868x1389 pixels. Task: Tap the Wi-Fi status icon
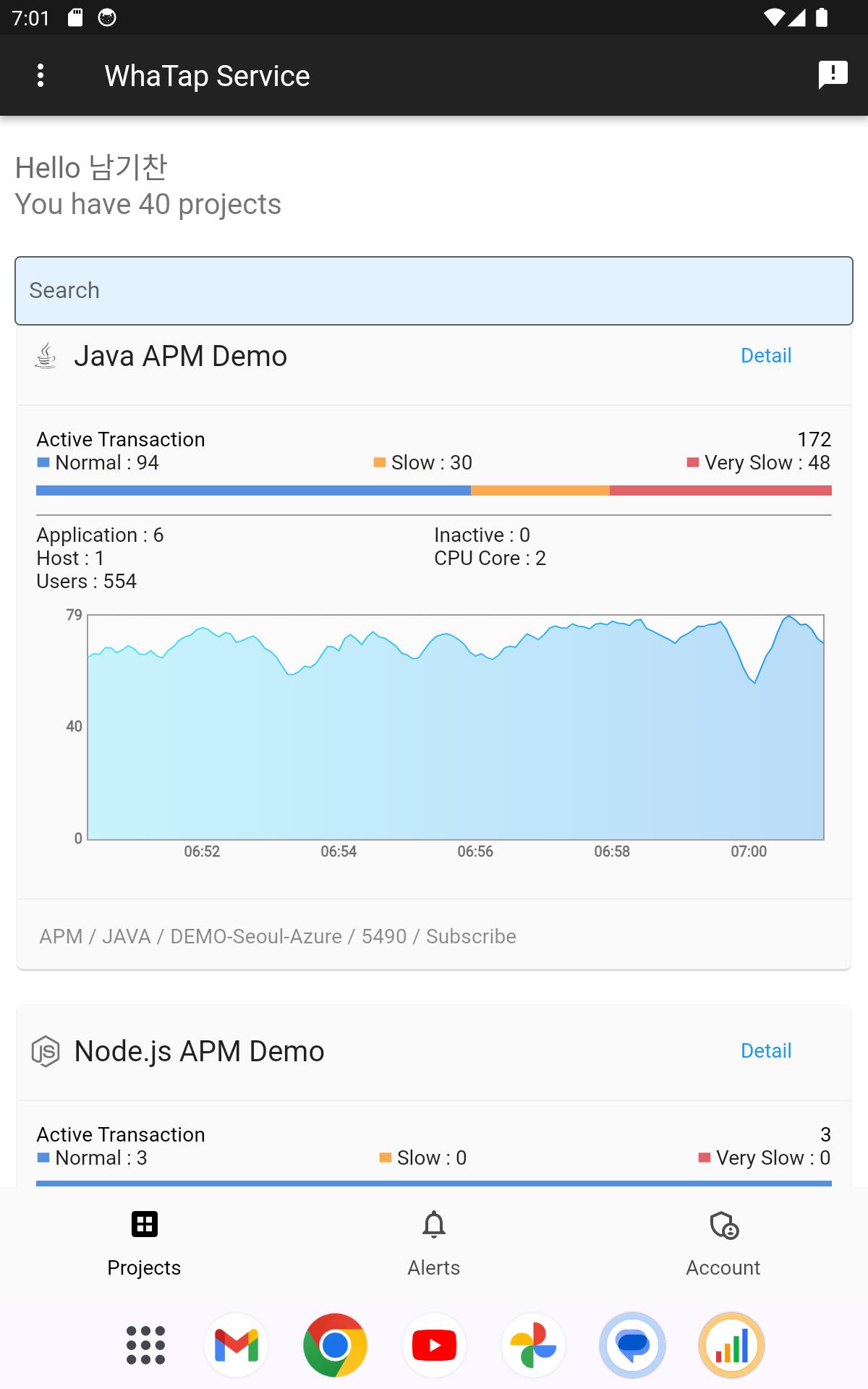click(x=775, y=17)
